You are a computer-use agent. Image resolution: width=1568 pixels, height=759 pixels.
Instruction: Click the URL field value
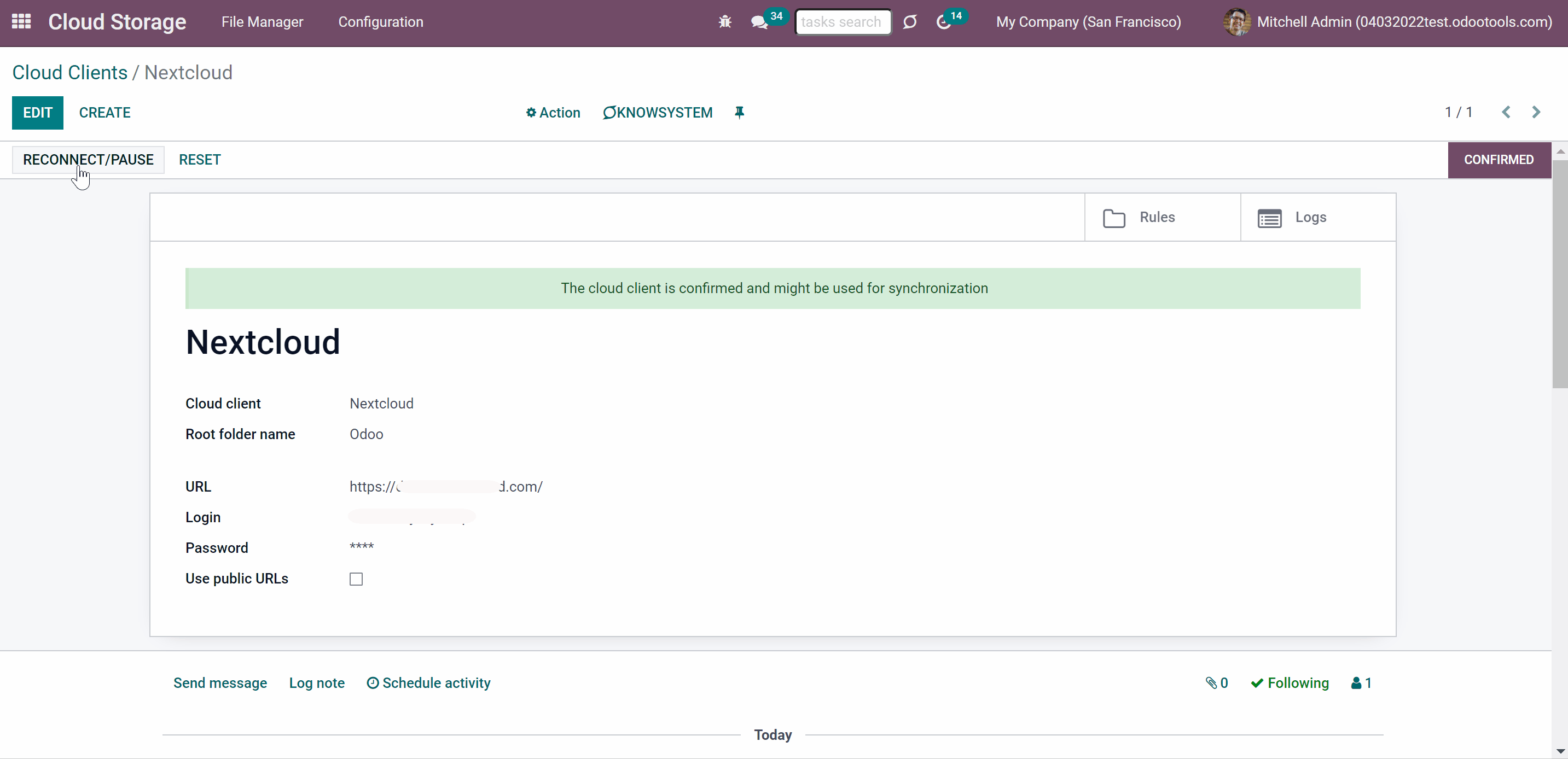click(x=446, y=487)
